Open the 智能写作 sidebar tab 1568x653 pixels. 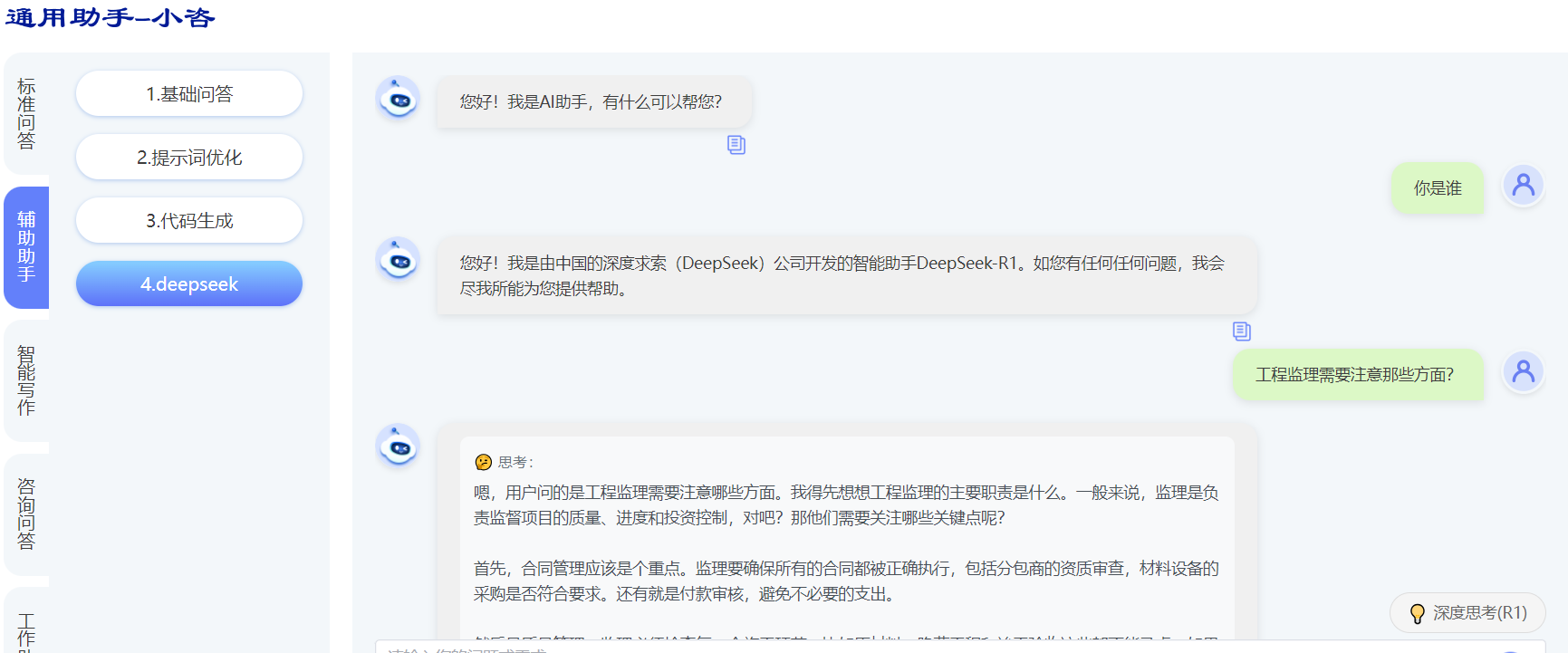coord(26,380)
